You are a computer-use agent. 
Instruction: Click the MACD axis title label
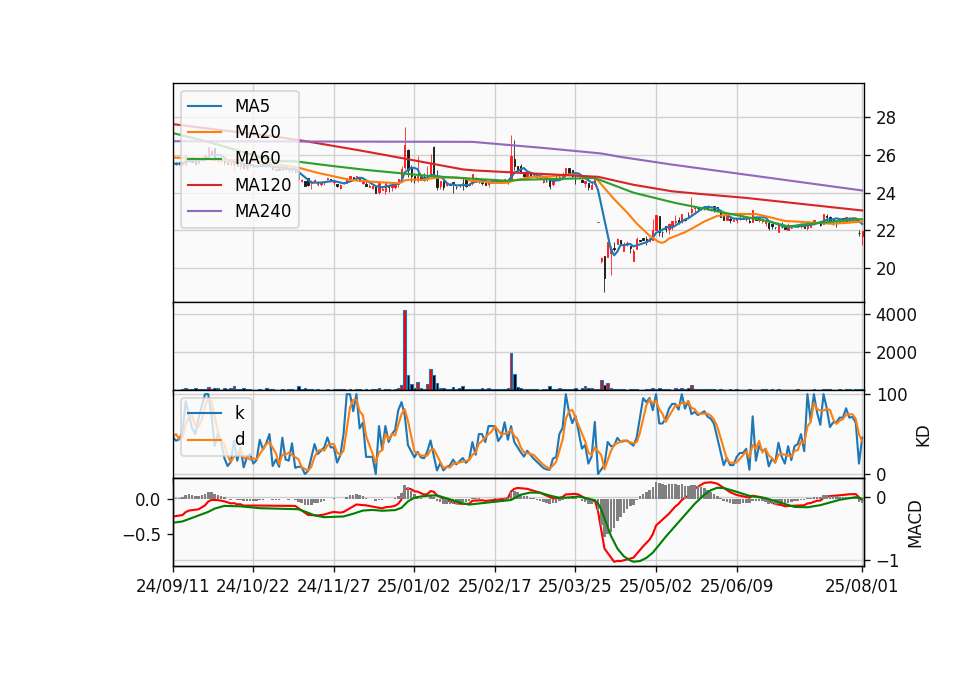pos(914,524)
